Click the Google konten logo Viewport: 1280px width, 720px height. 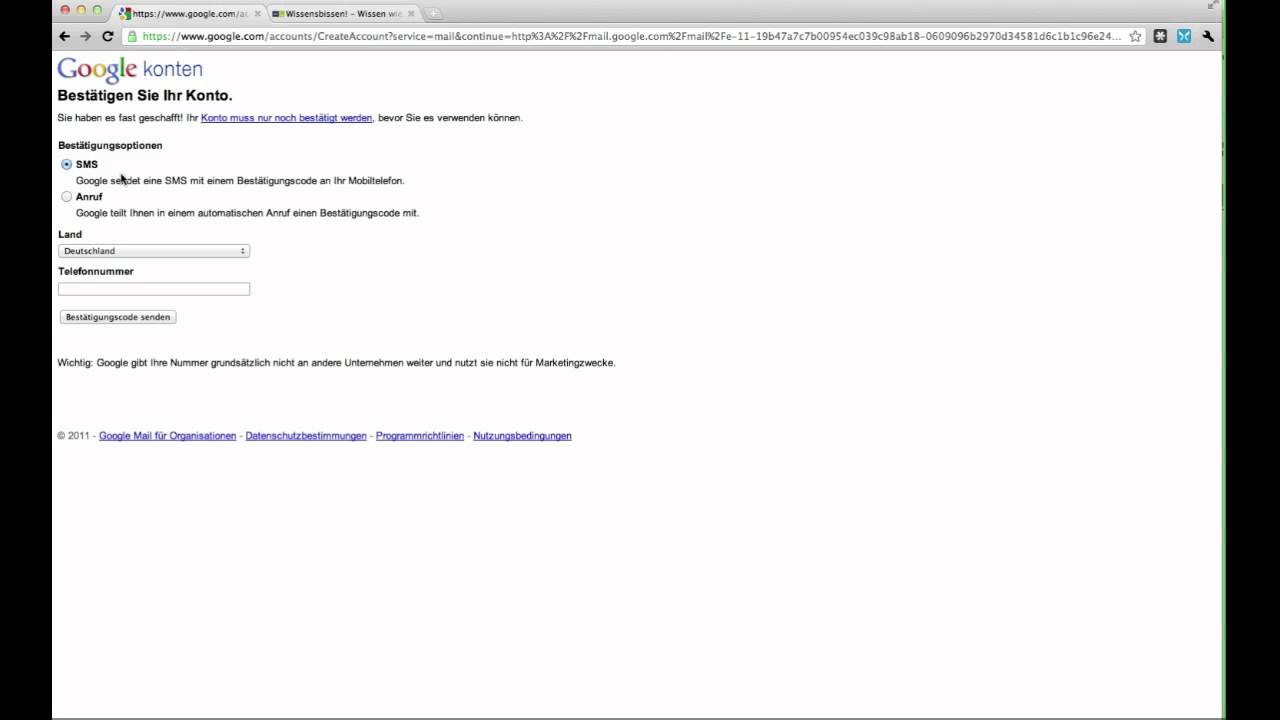[130, 69]
